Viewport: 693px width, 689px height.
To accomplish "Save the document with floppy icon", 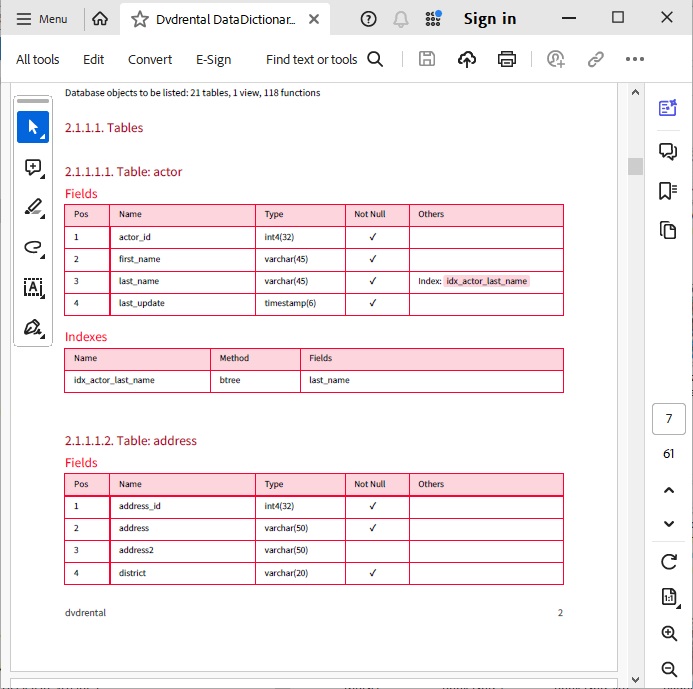I will 427,59.
